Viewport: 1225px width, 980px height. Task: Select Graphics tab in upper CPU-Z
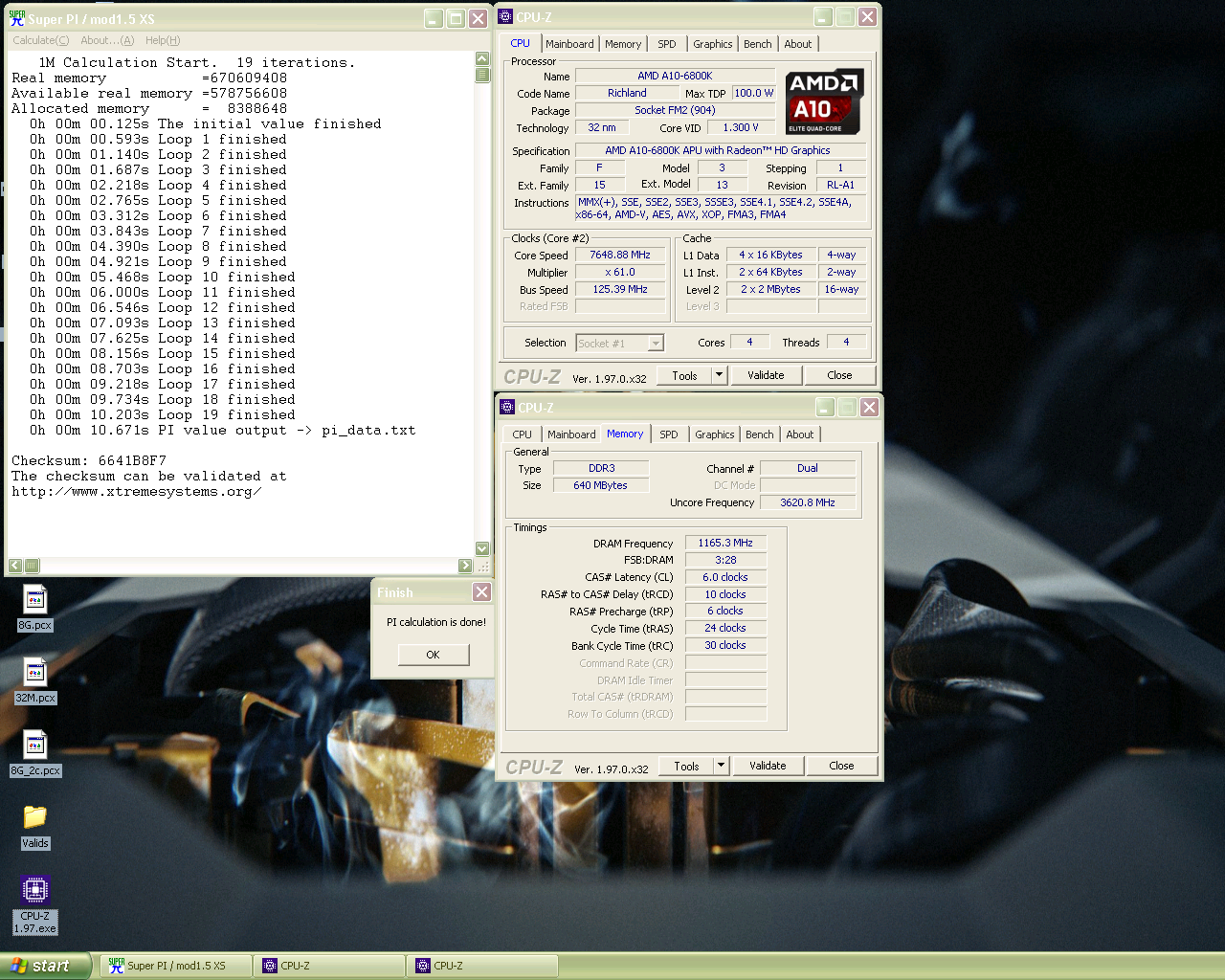pos(713,44)
